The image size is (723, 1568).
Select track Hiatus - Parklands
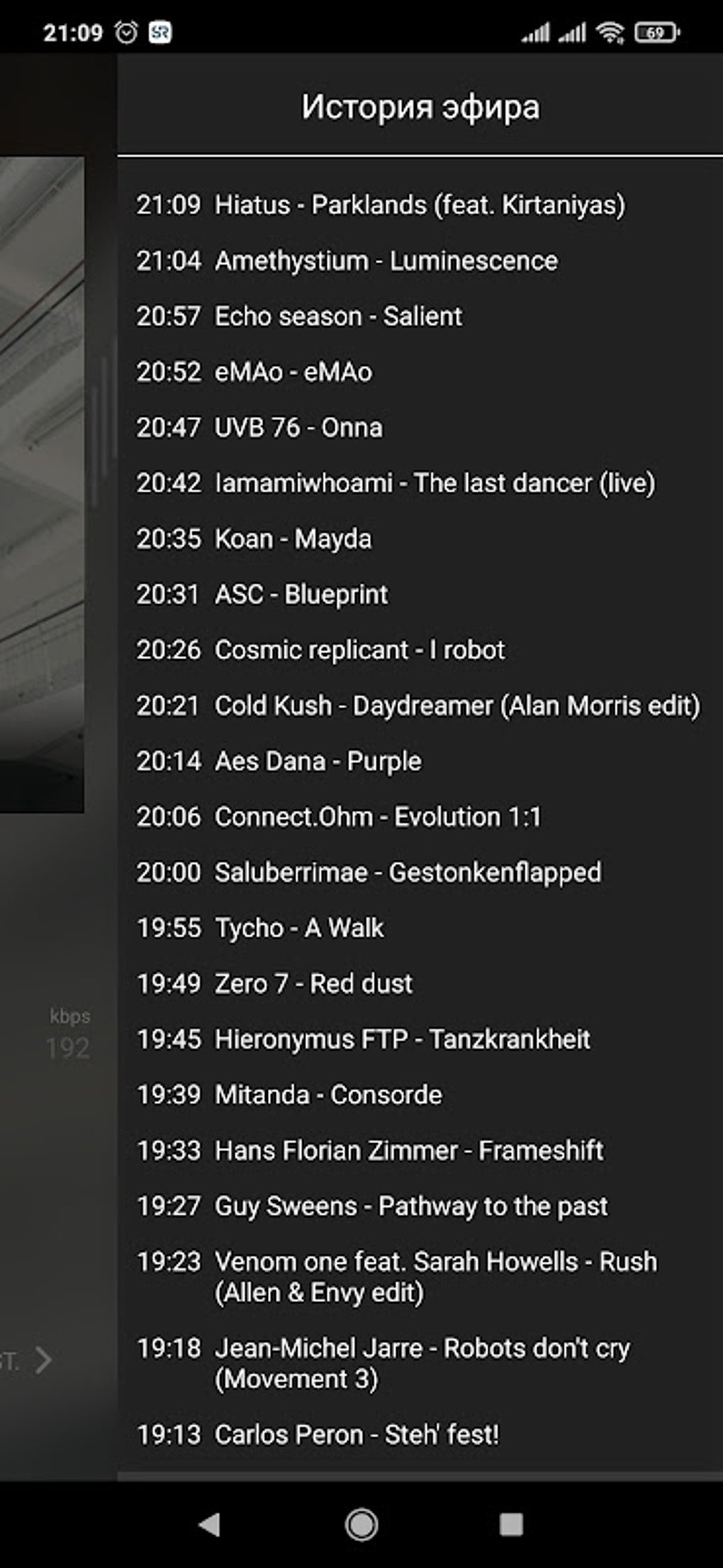point(420,205)
